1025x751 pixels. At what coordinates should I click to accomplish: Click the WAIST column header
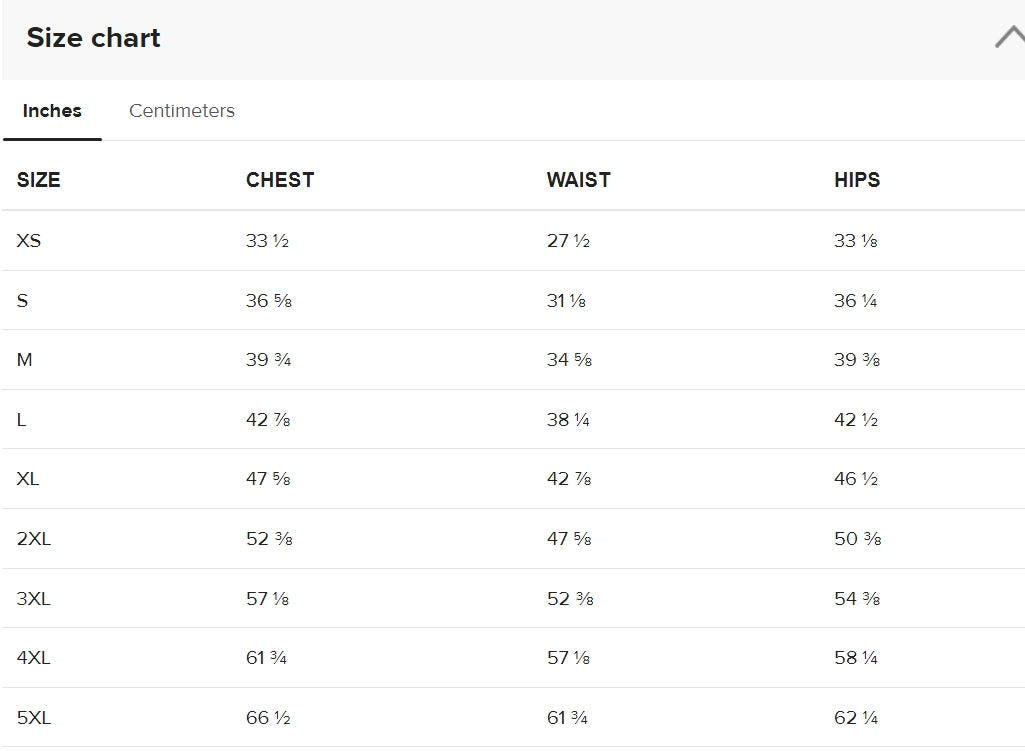579,180
